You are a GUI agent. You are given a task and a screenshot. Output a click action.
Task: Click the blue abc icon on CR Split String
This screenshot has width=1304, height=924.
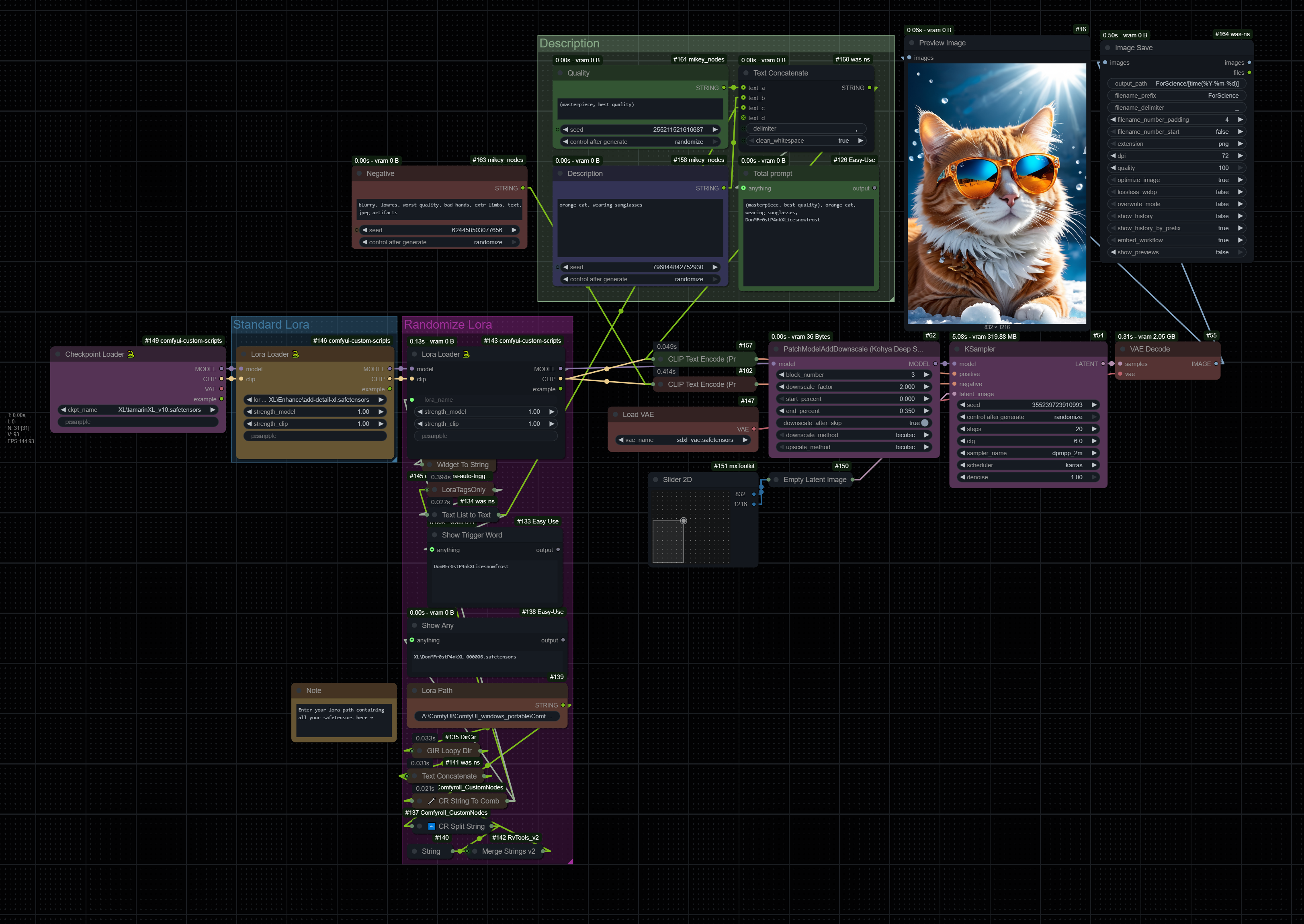[432, 826]
